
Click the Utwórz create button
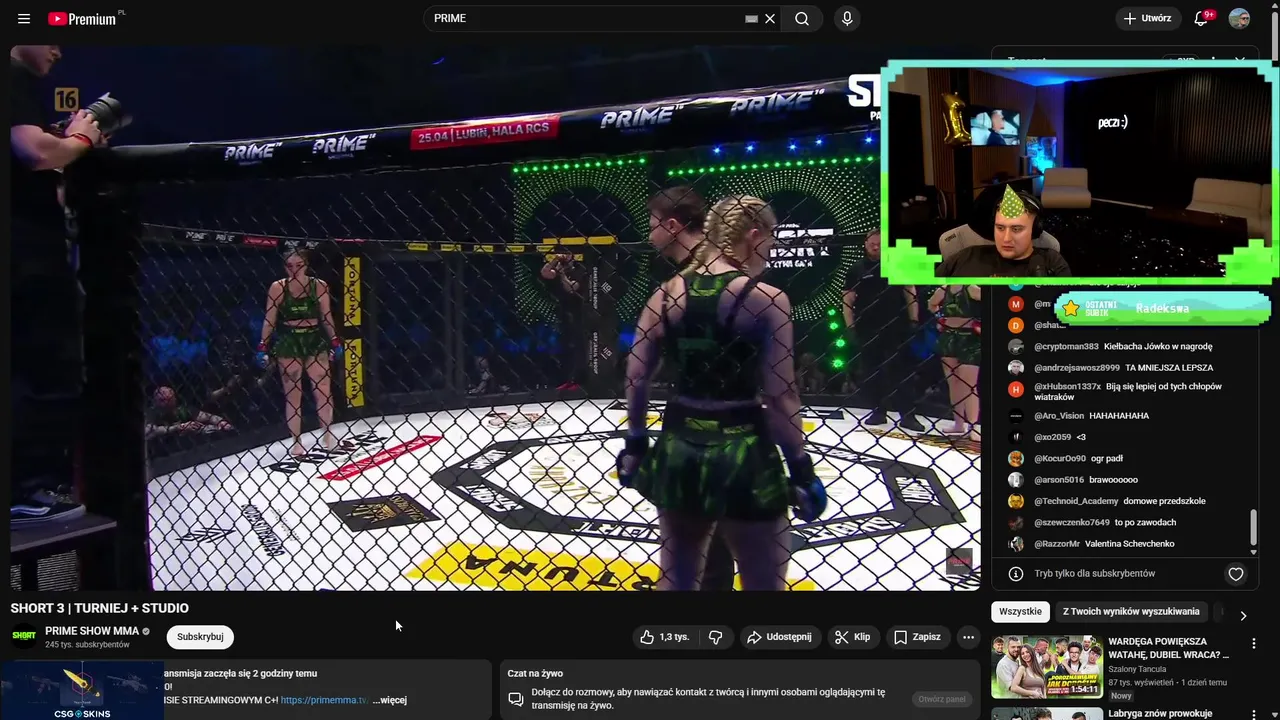coord(1147,19)
